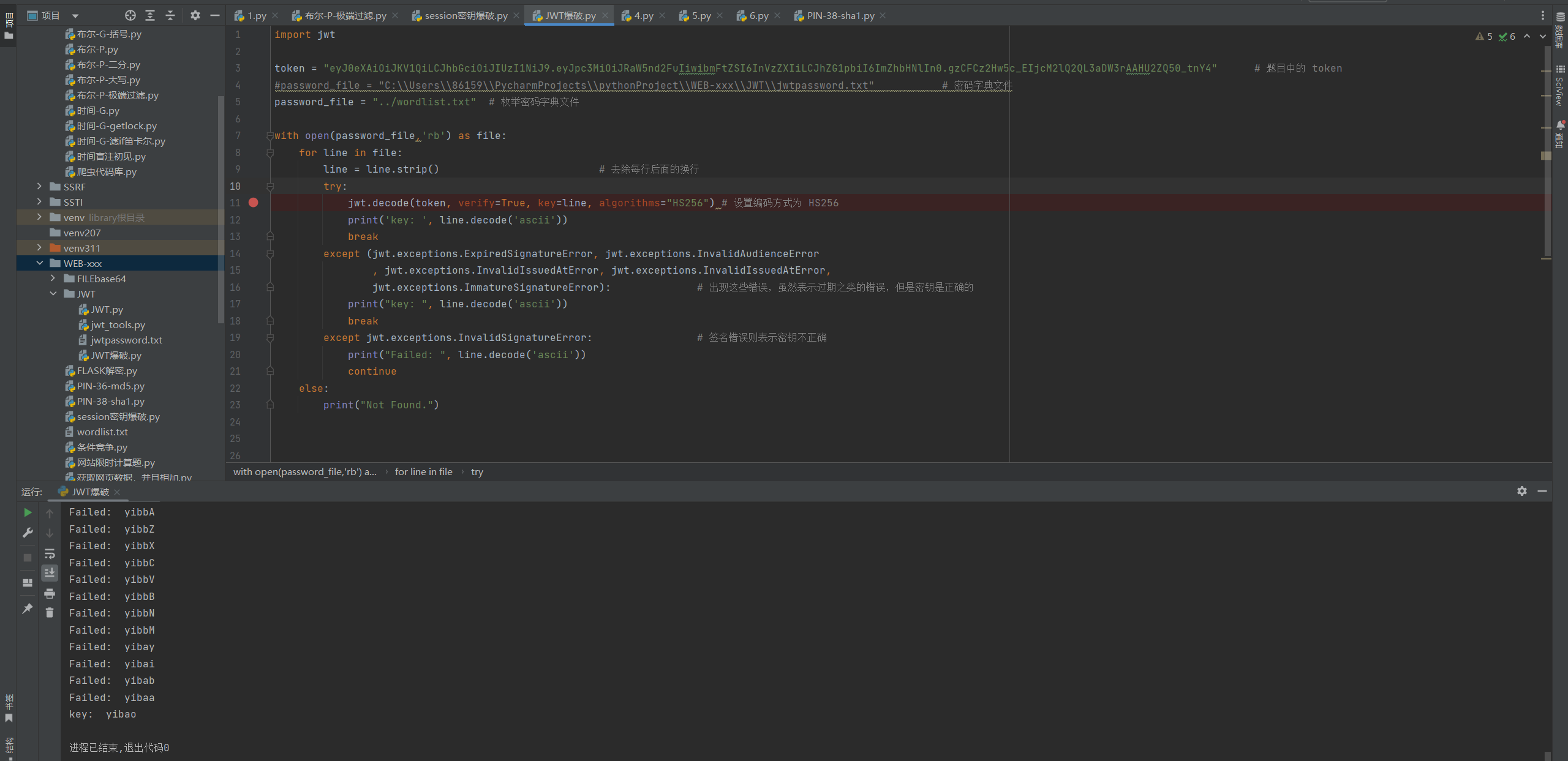Viewport: 1568px width, 761px height.
Task: Click the warnings indicator showing 5
Action: coord(1484,37)
